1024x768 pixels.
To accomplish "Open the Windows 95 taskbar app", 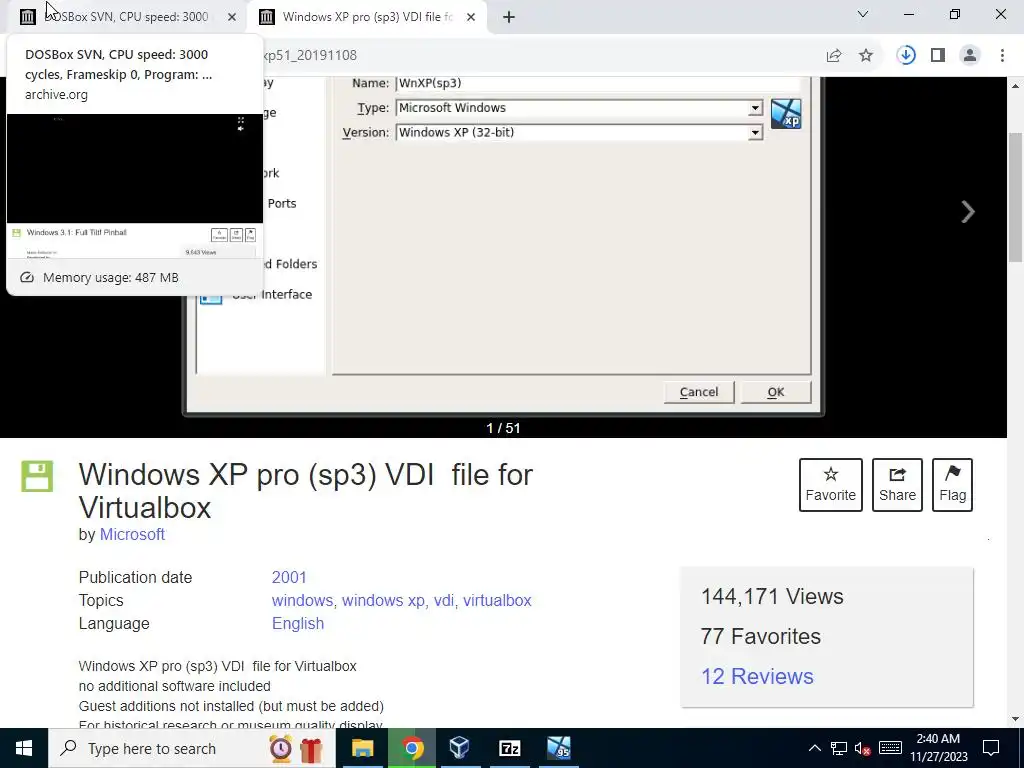I will [558, 748].
